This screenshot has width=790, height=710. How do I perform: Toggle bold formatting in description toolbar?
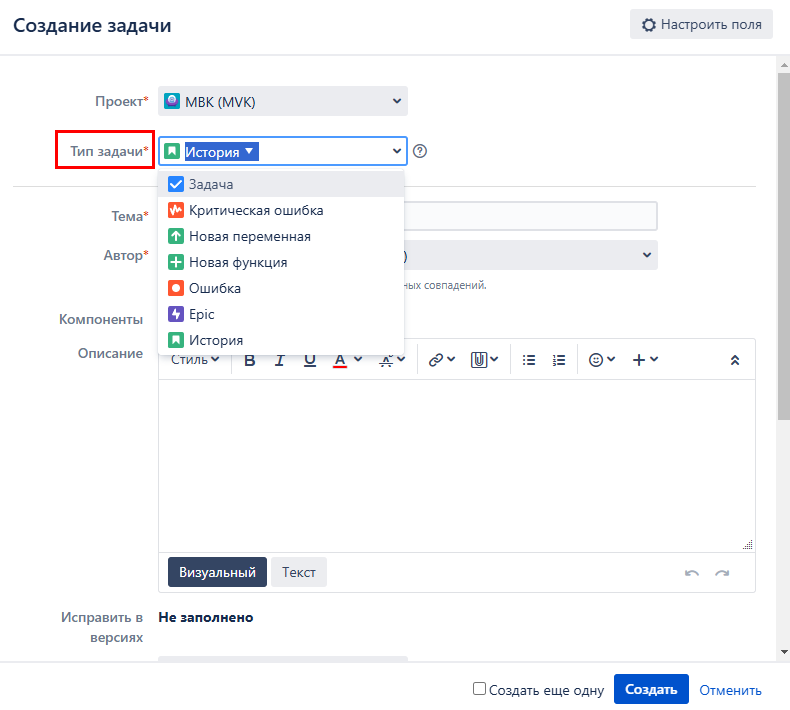[250, 361]
